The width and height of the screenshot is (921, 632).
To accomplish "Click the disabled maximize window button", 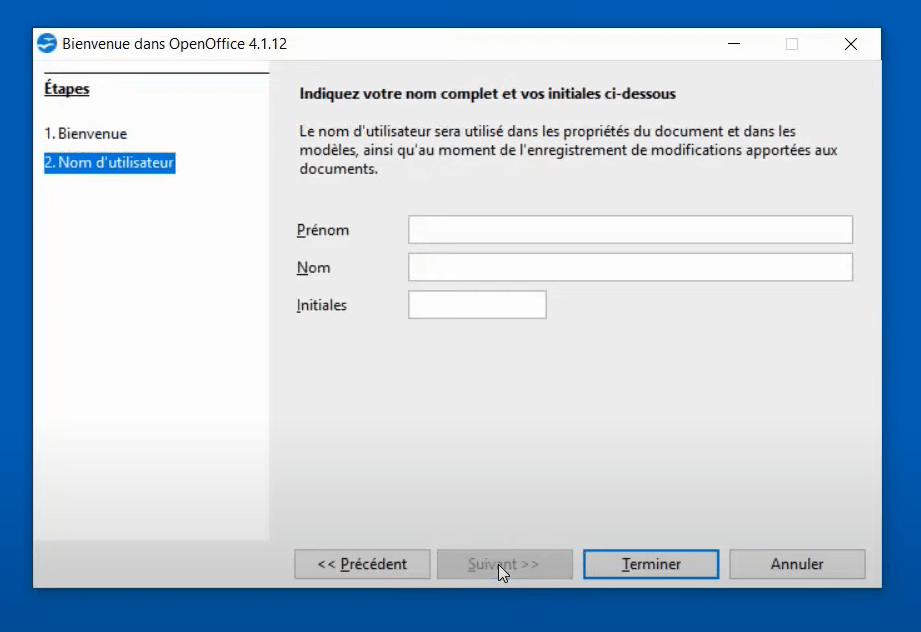I will pos(792,44).
